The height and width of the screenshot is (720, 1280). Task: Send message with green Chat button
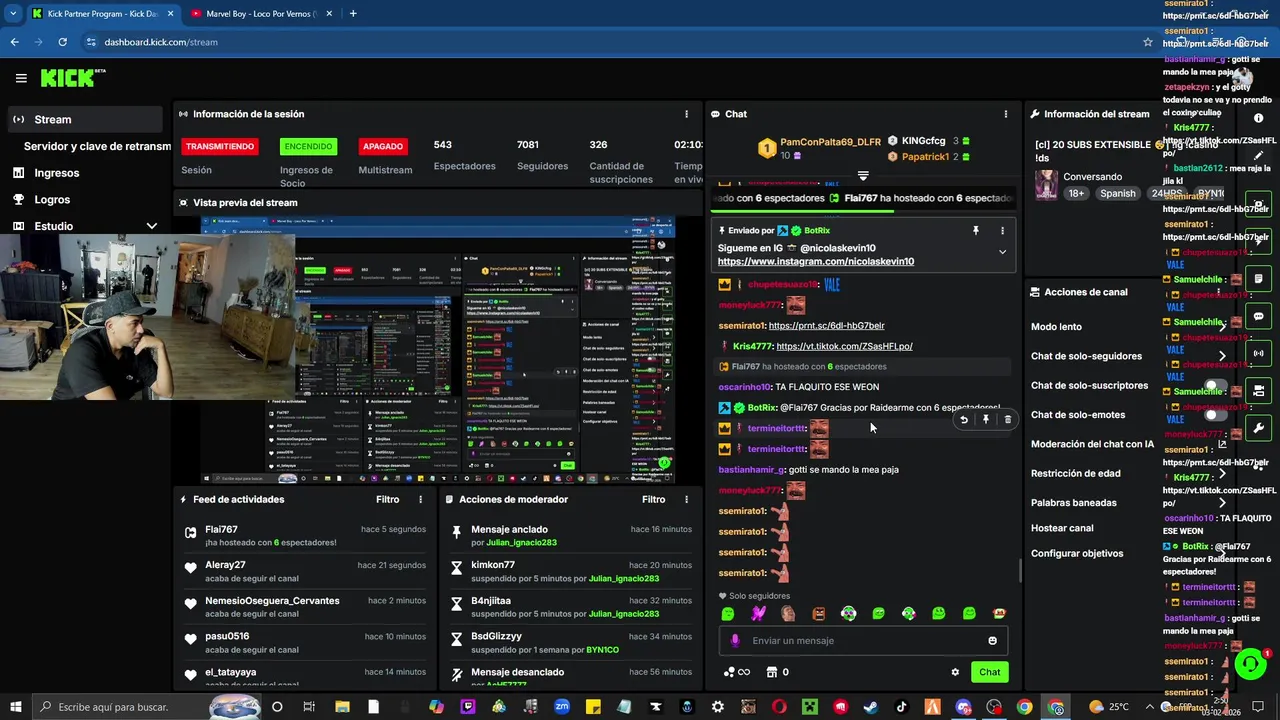coord(989,672)
